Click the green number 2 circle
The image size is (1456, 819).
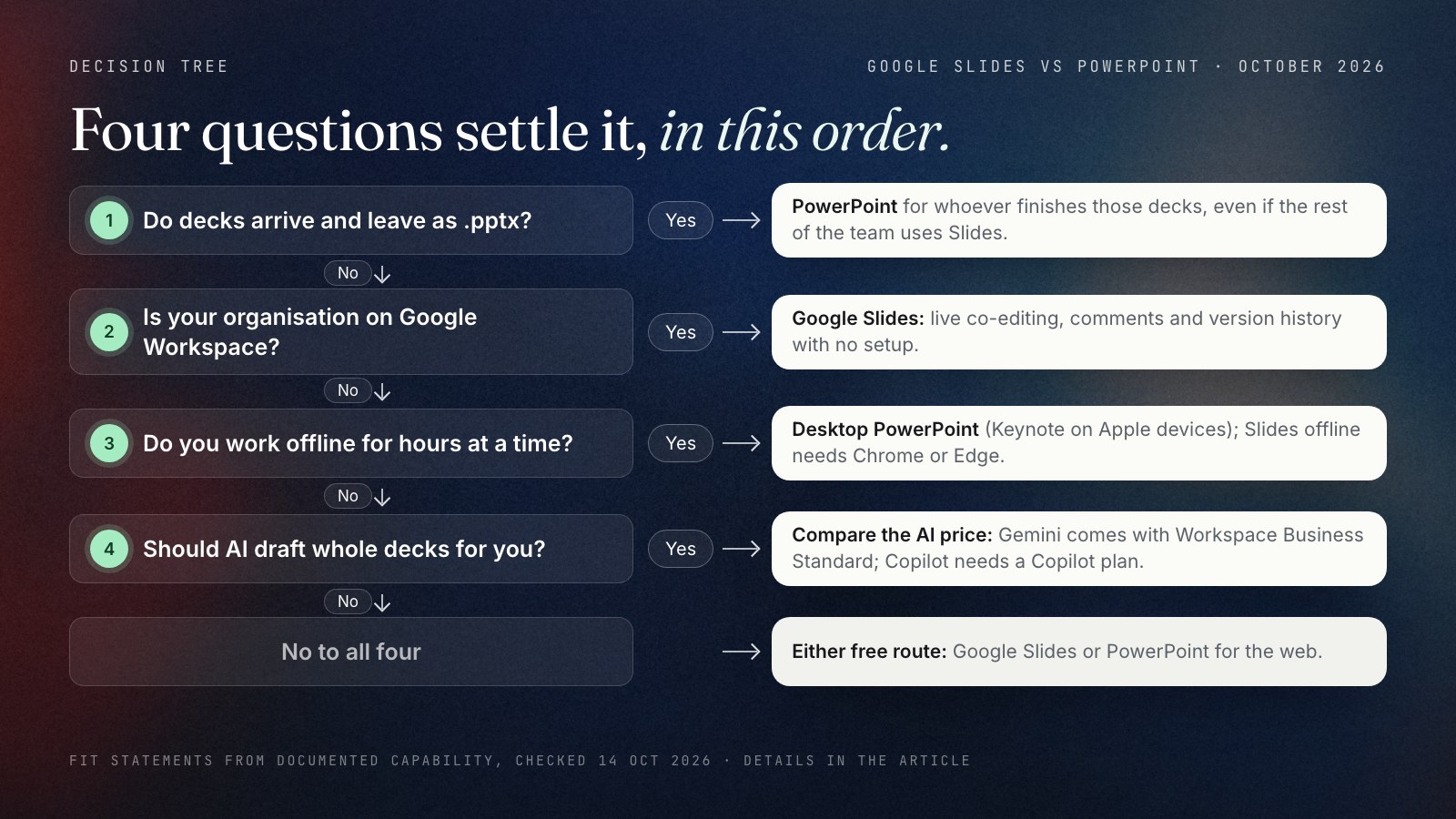coord(109,331)
